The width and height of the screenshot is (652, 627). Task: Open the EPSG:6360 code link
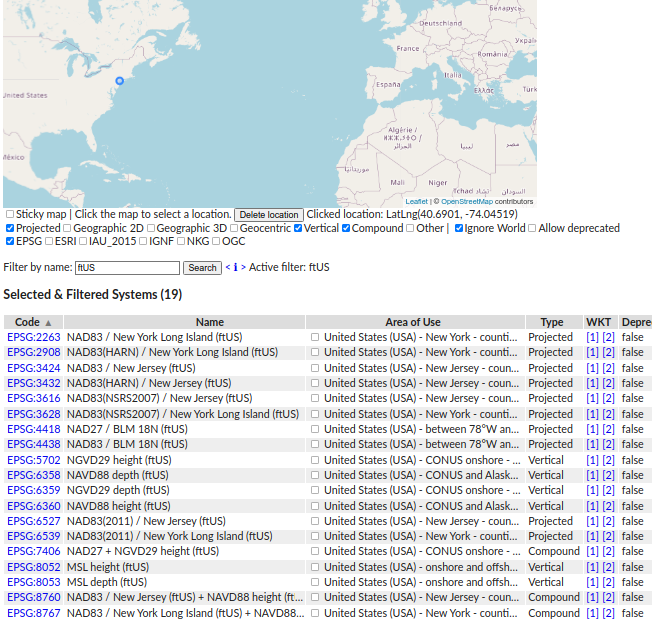(x=34, y=506)
